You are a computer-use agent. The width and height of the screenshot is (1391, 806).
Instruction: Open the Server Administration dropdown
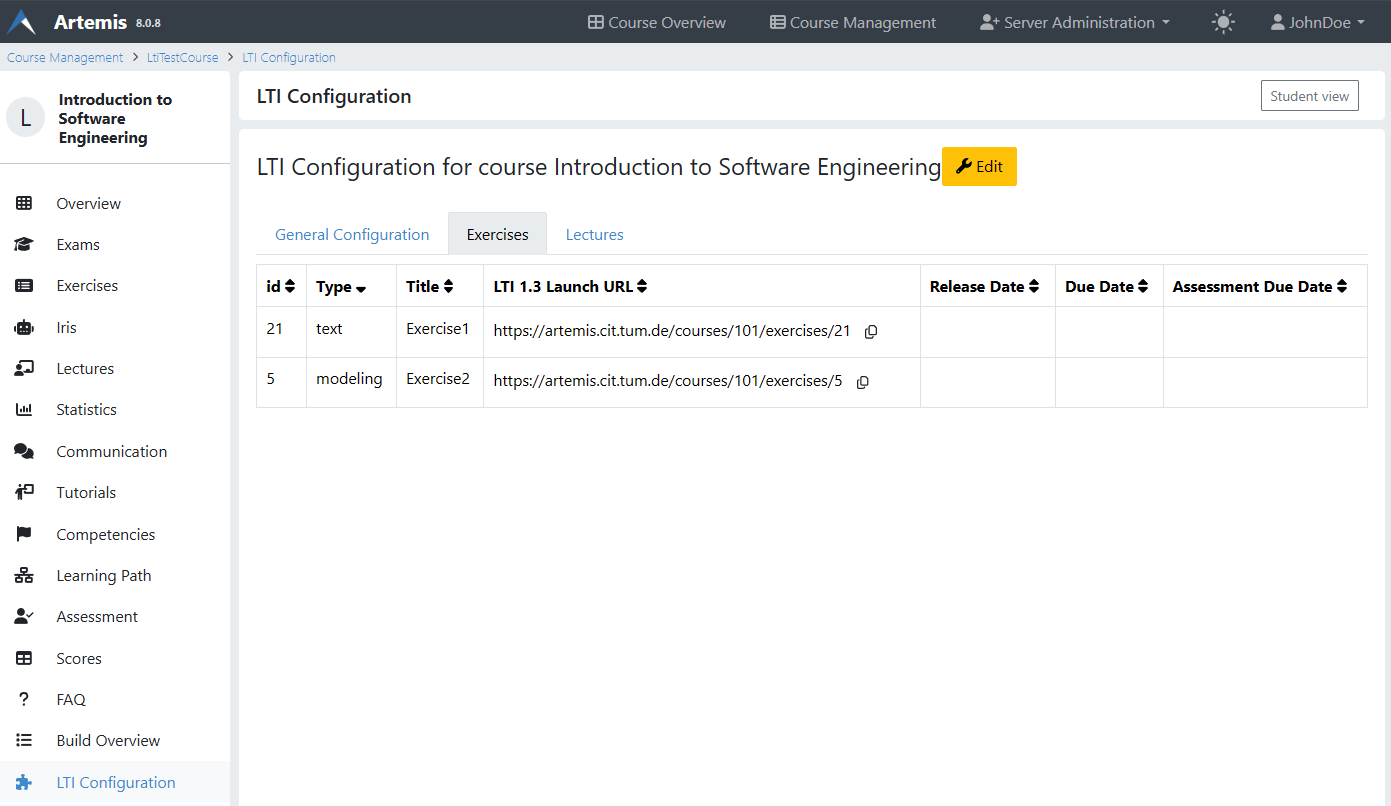pos(1075,22)
